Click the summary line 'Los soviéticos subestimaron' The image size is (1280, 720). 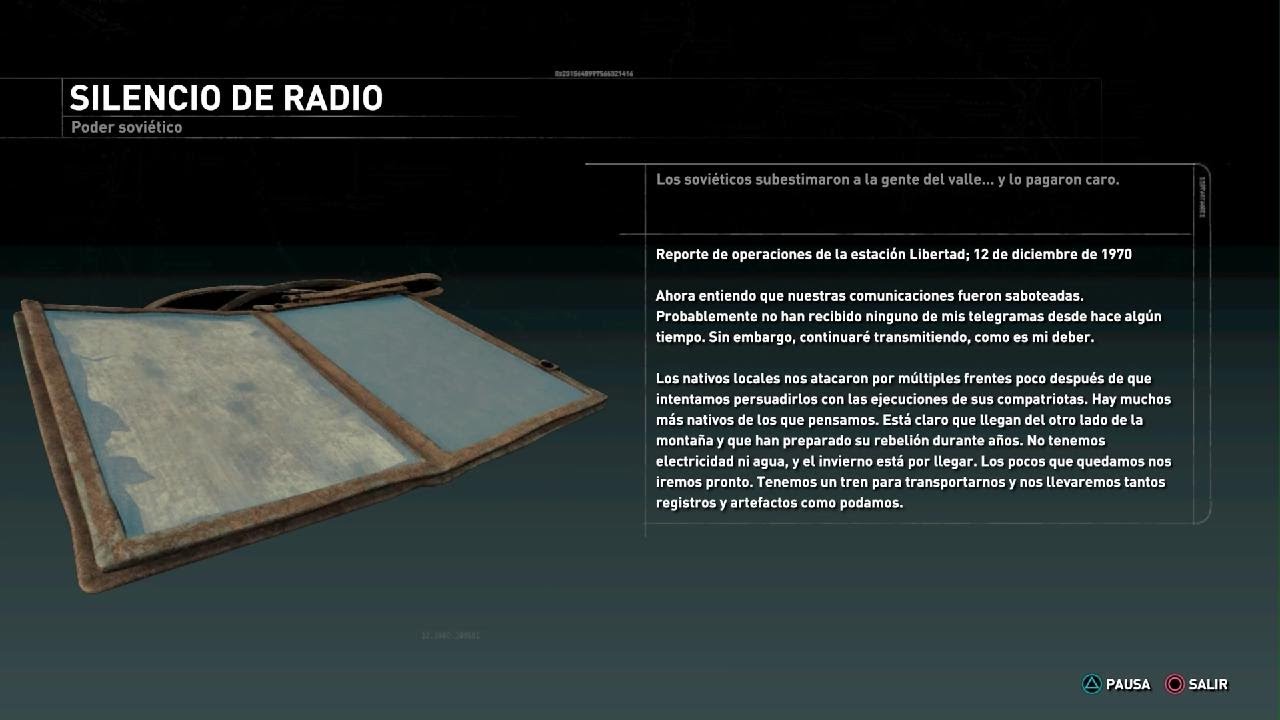pos(887,180)
